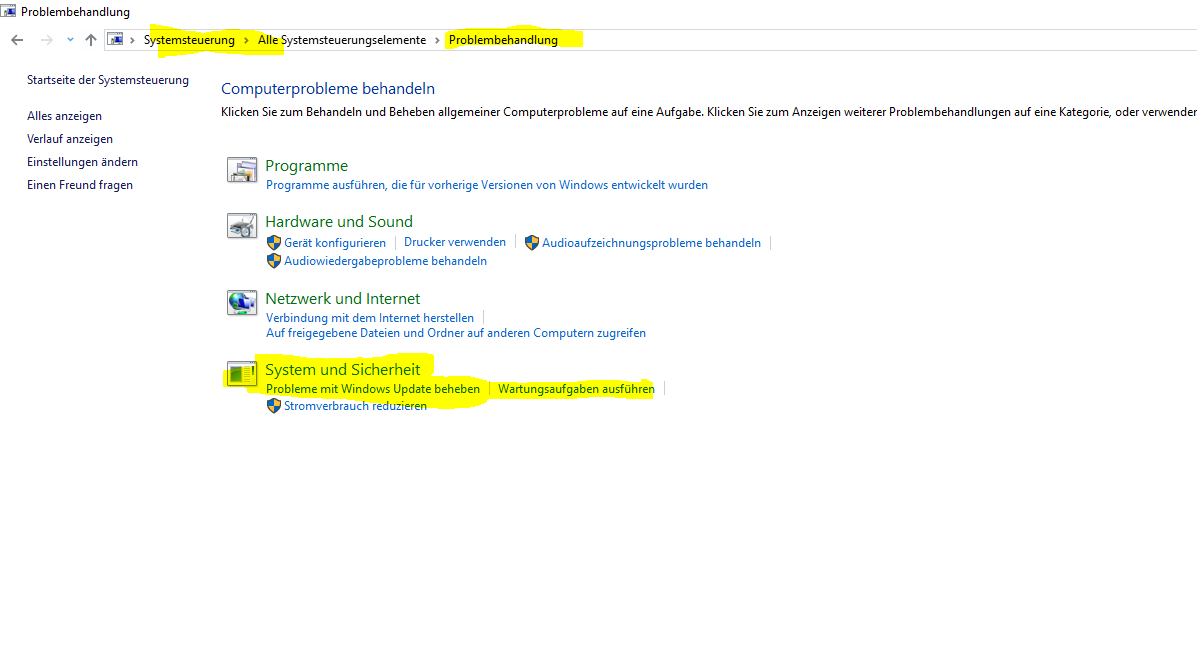Open the Netzwerk und Internet heading
1197x668 pixels.
(343, 299)
